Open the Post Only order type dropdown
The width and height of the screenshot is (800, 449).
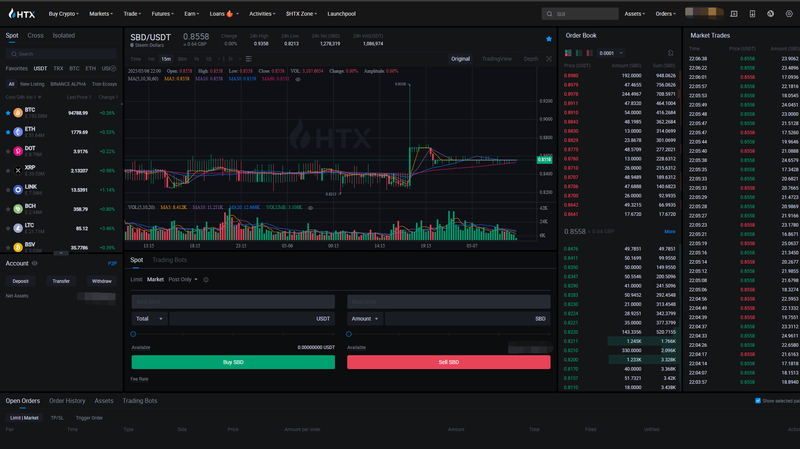(x=183, y=280)
